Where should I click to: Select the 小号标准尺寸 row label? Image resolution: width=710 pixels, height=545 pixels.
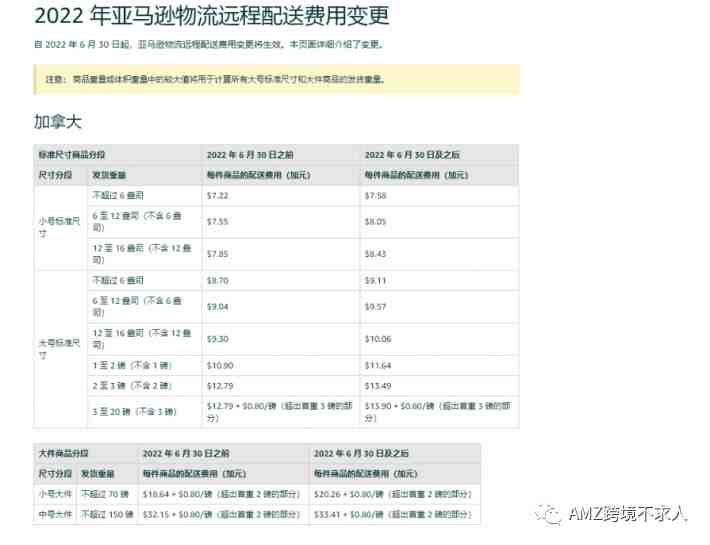coord(59,227)
